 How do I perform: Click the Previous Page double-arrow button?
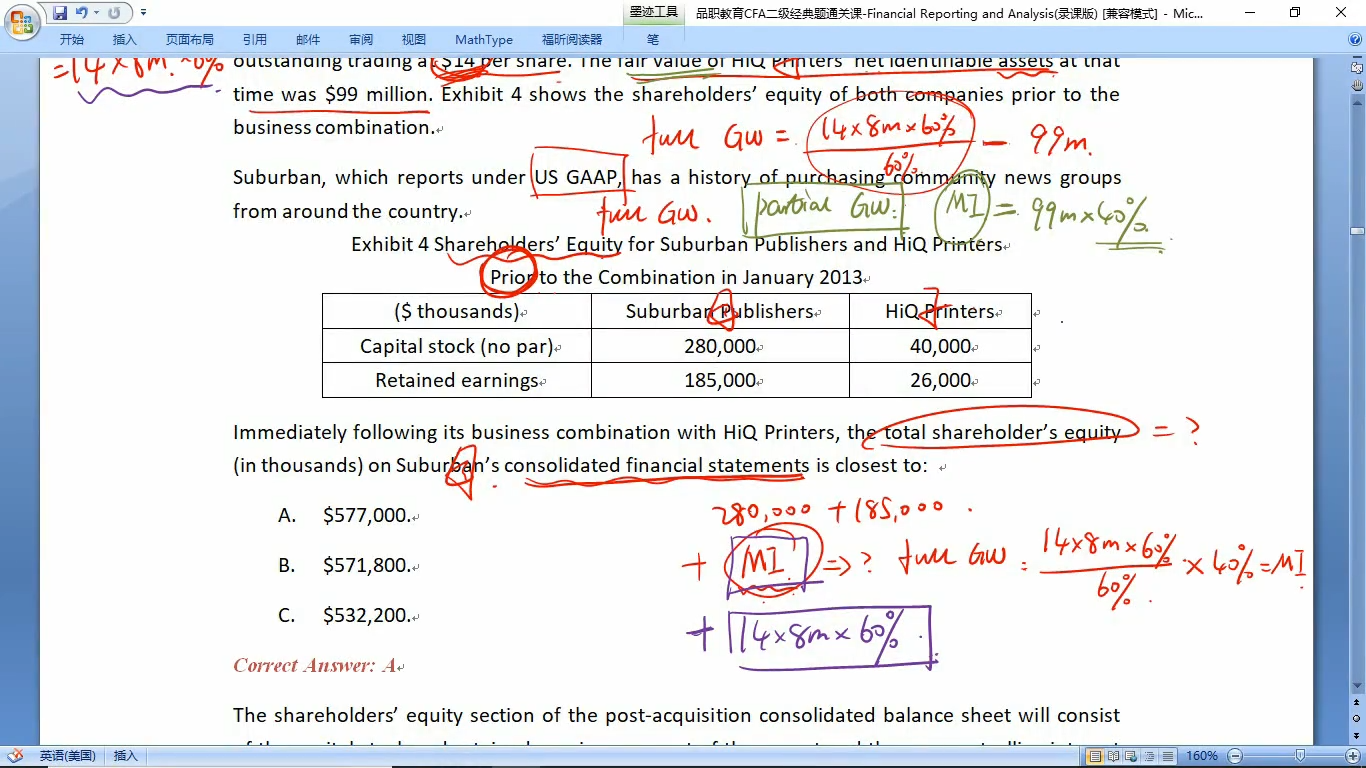(x=1357, y=704)
